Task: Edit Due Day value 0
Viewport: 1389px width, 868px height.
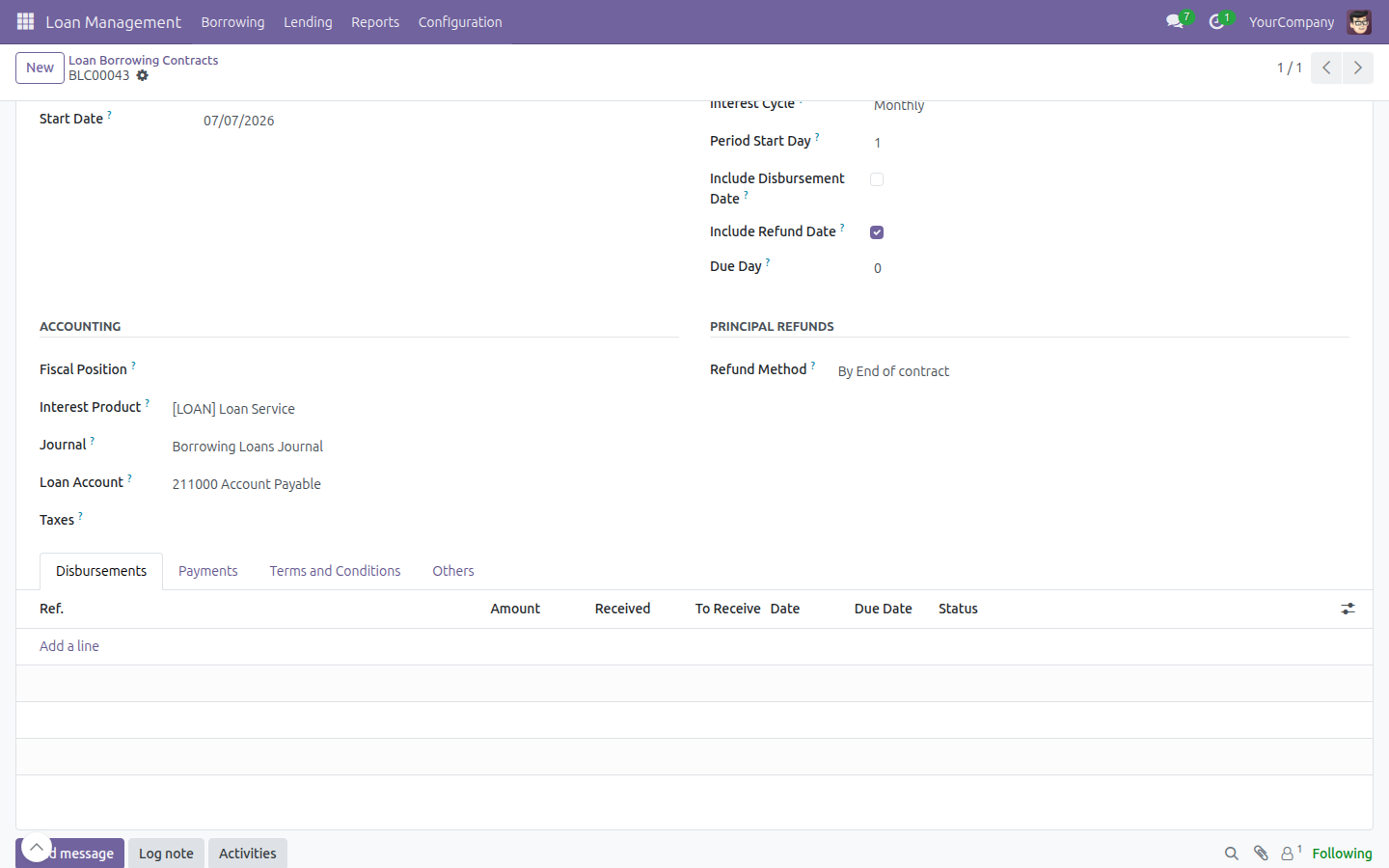Action: click(1109, 268)
